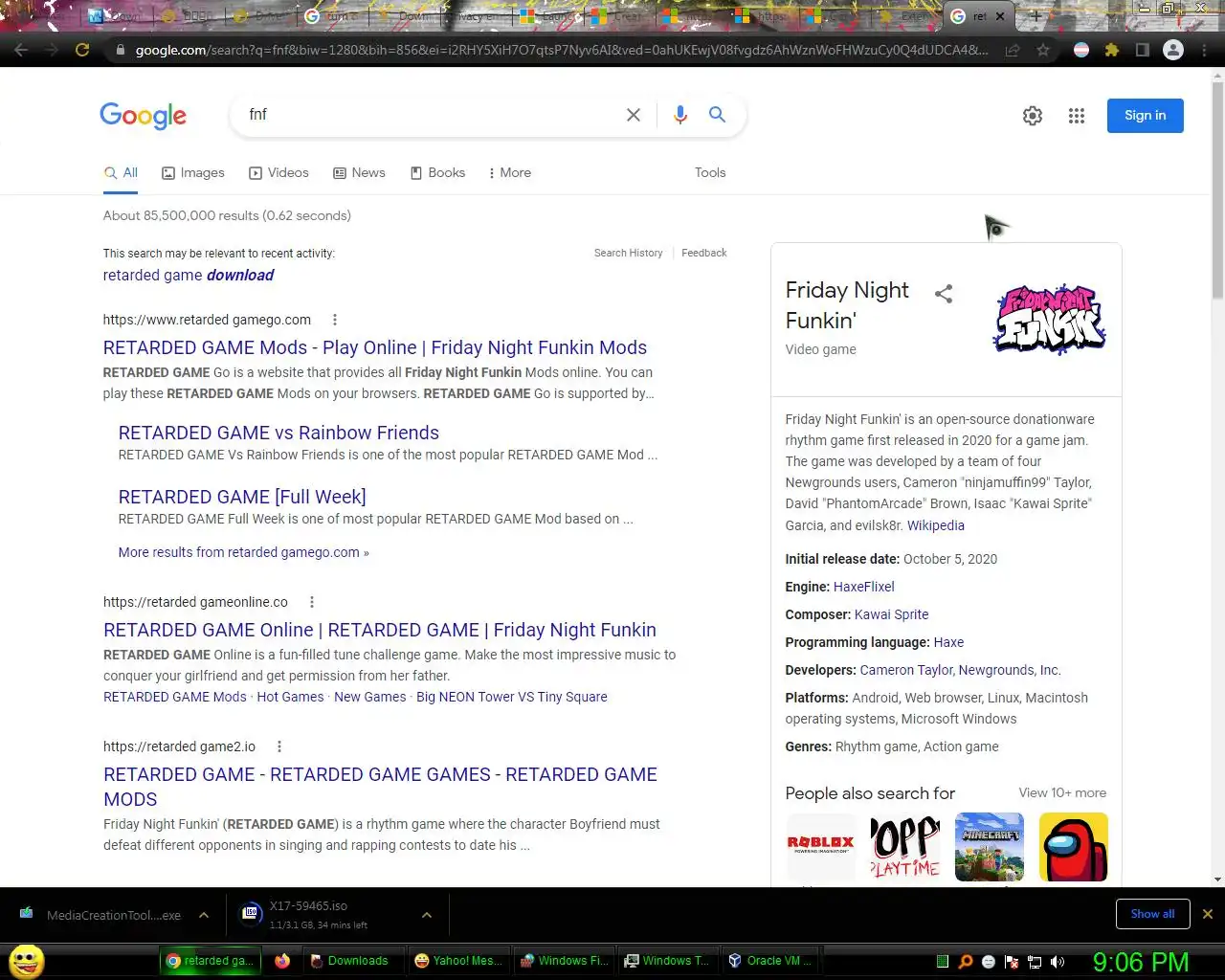Screen dimensions: 1225x980
Task: Click Kawai Sprite composer link
Action: (892, 614)
